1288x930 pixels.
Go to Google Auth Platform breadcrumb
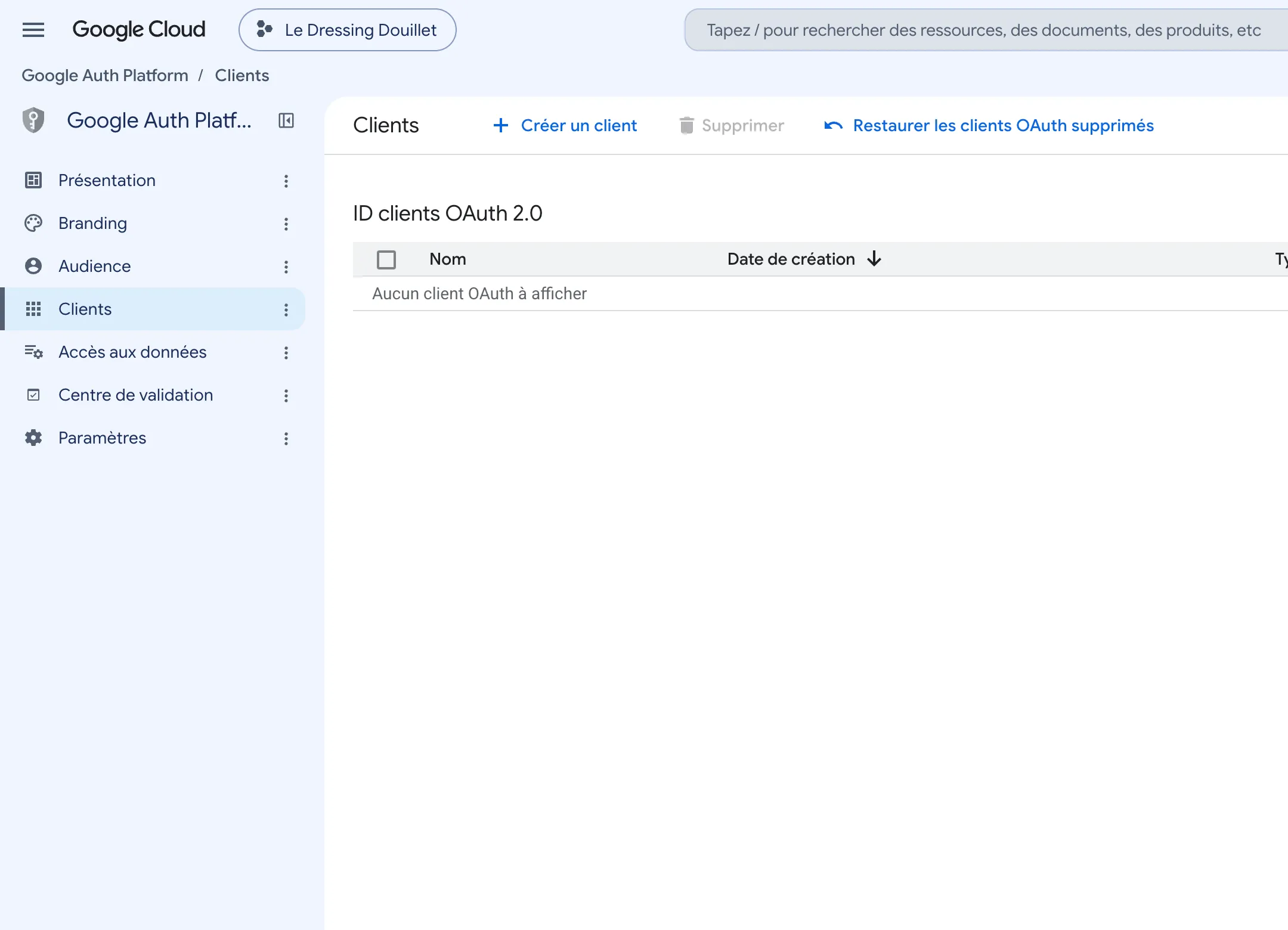coord(105,76)
